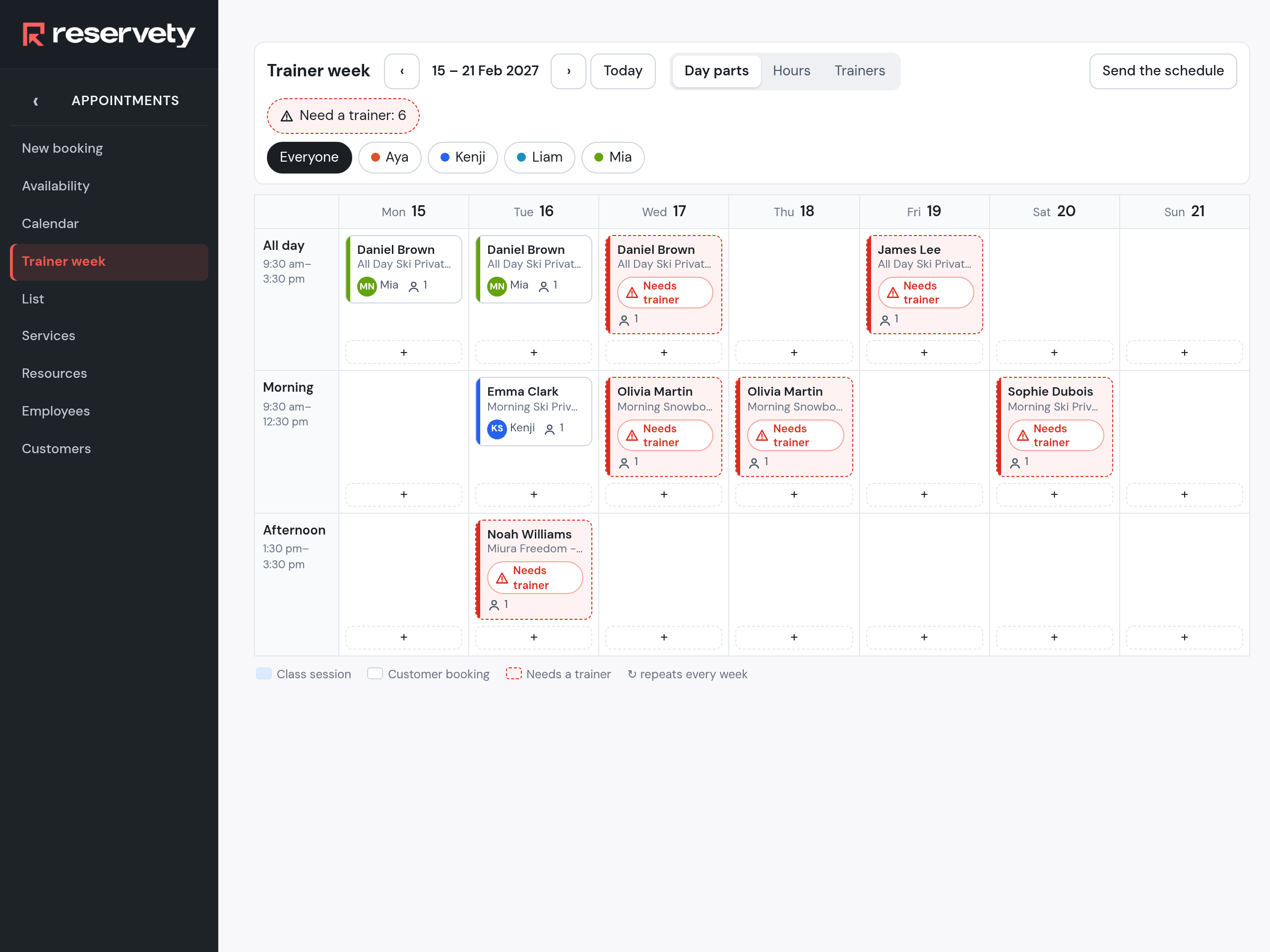The height and width of the screenshot is (952, 1270).
Task: Go to next week arrow
Action: pyautogui.click(x=569, y=71)
